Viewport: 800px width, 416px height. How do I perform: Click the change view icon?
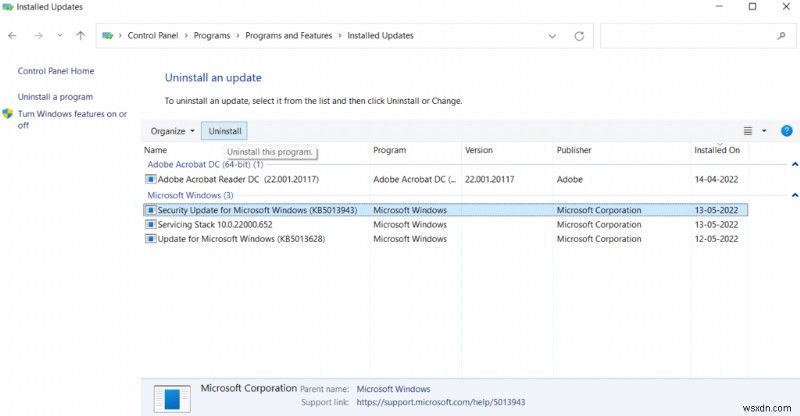click(x=747, y=131)
